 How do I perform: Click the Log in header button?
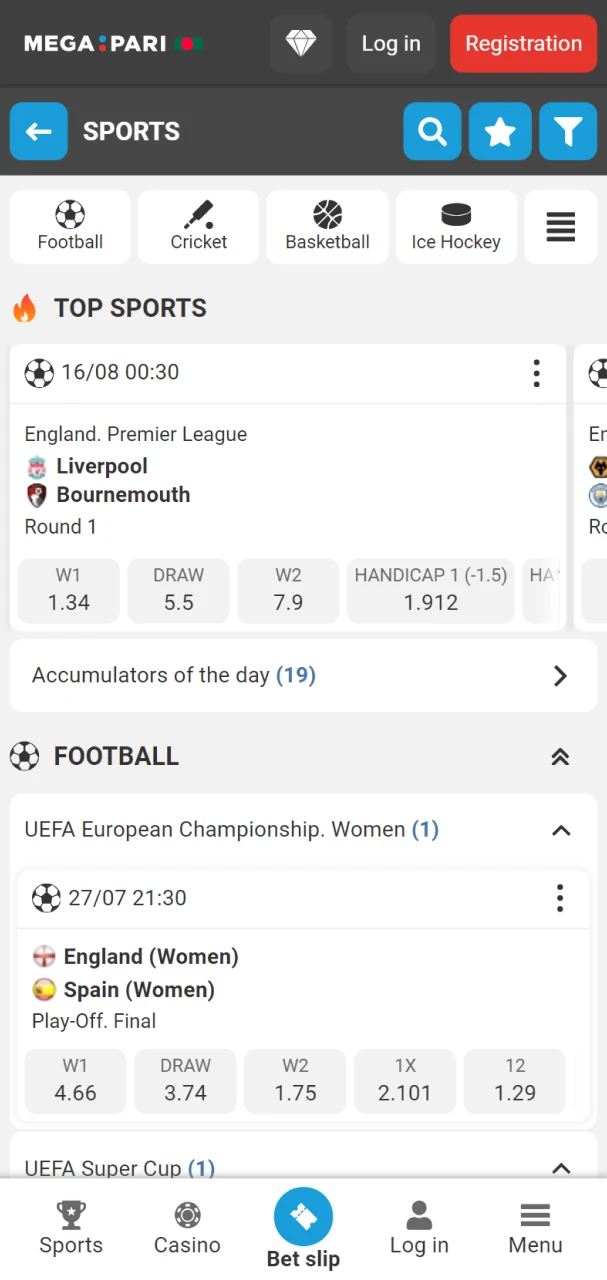point(391,44)
